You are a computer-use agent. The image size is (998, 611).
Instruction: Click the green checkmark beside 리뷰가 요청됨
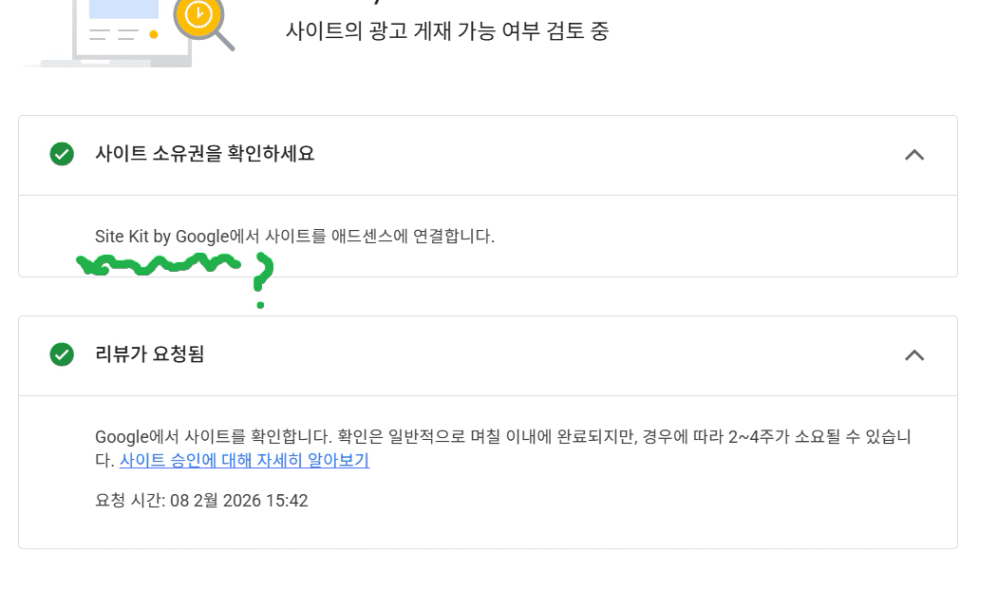click(x=62, y=355)
